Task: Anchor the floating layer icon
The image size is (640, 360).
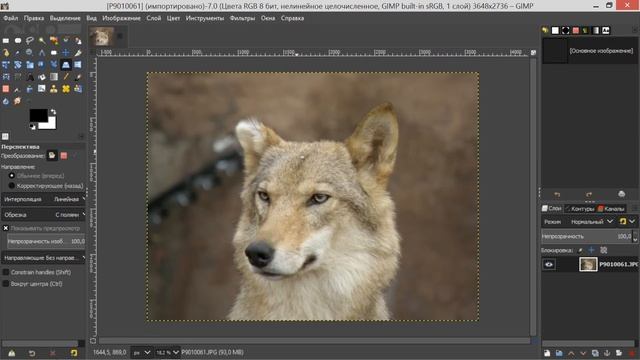Action: point(607,353)
